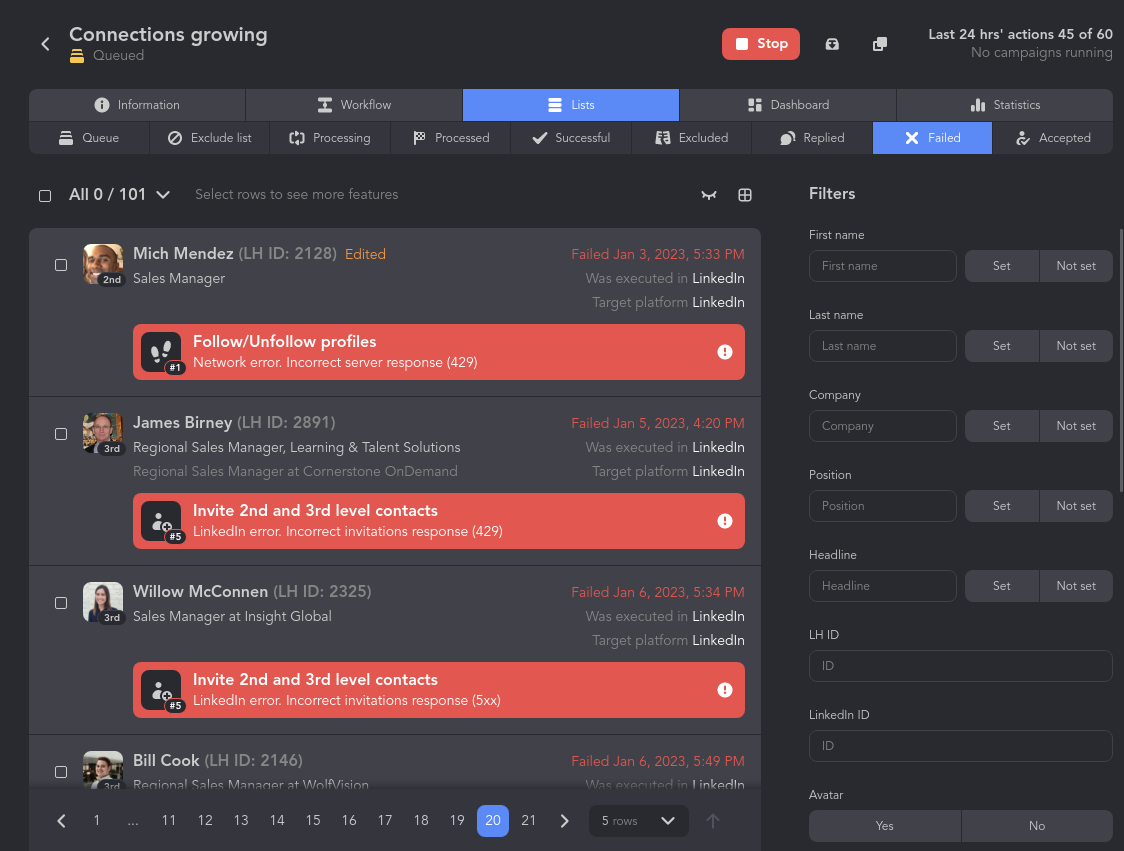Click warning icon on Willow McConnen's invite error
1124x851 pixels.
(725, 690)
